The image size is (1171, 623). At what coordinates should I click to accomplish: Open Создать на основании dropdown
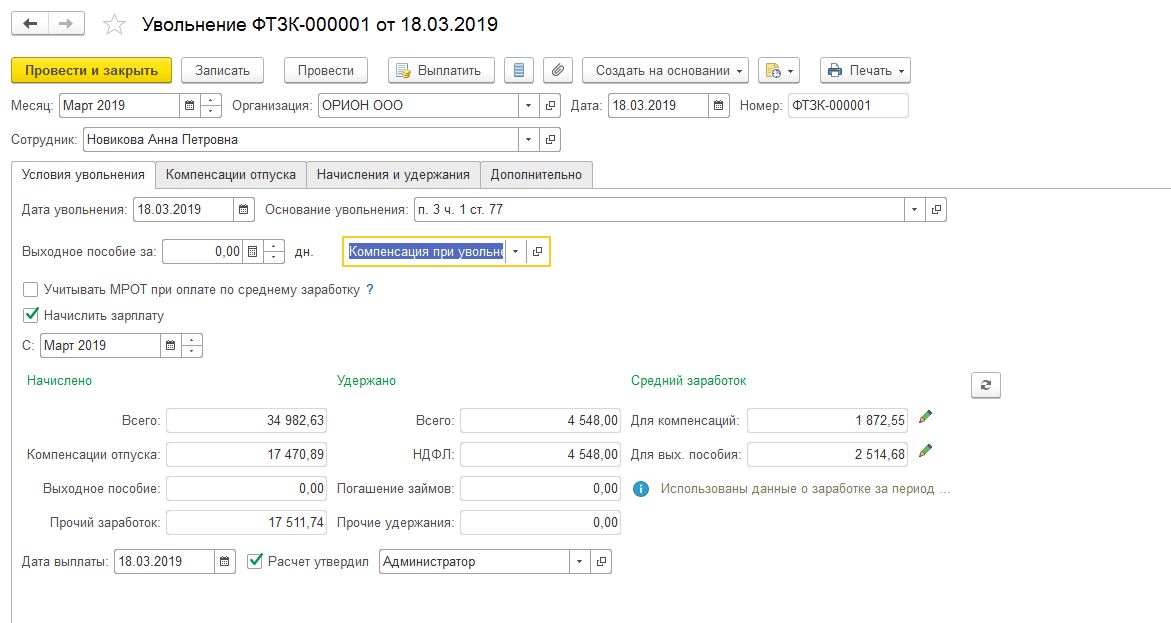coord(665,70)
